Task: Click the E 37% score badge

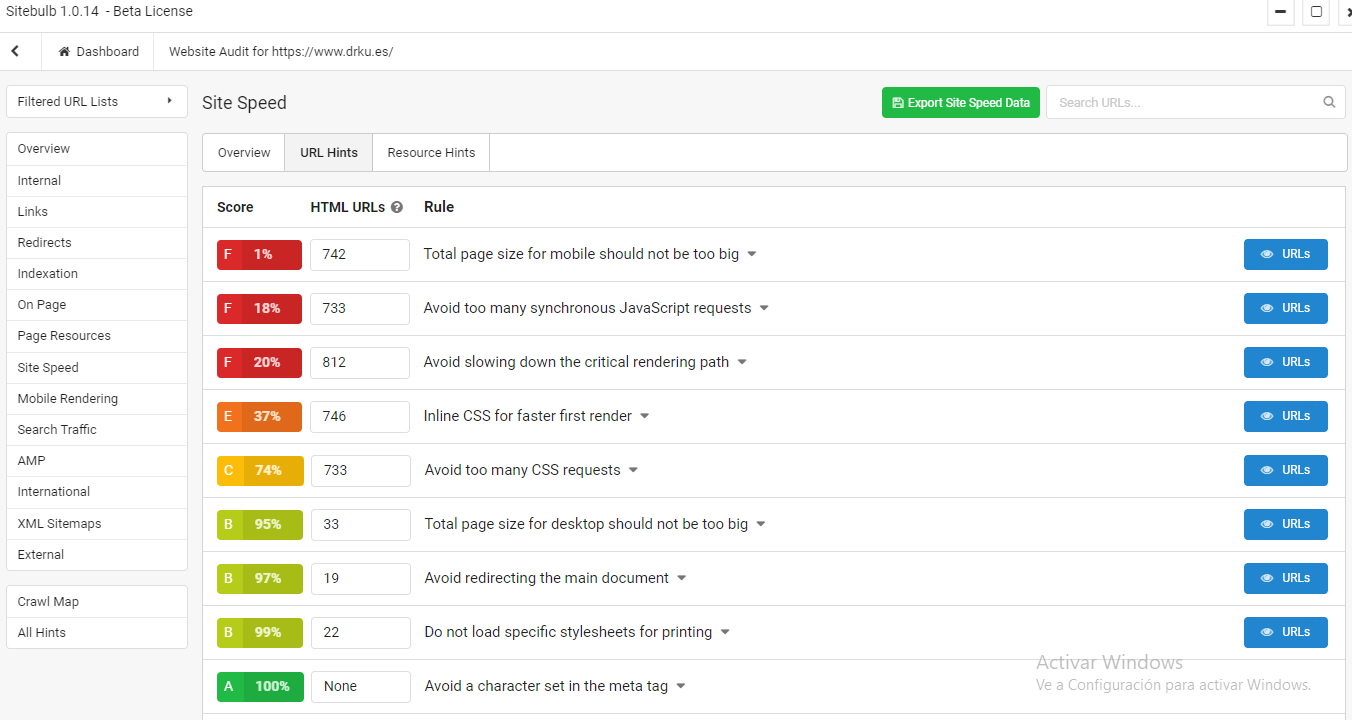Action: [x=259, y=416]
